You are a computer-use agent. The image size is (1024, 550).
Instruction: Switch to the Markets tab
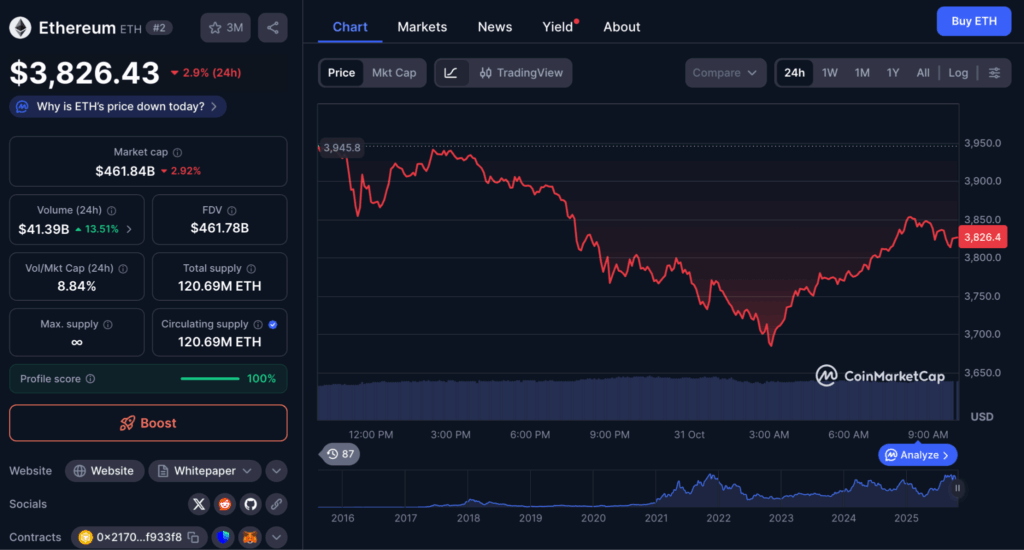pos(422,27)
